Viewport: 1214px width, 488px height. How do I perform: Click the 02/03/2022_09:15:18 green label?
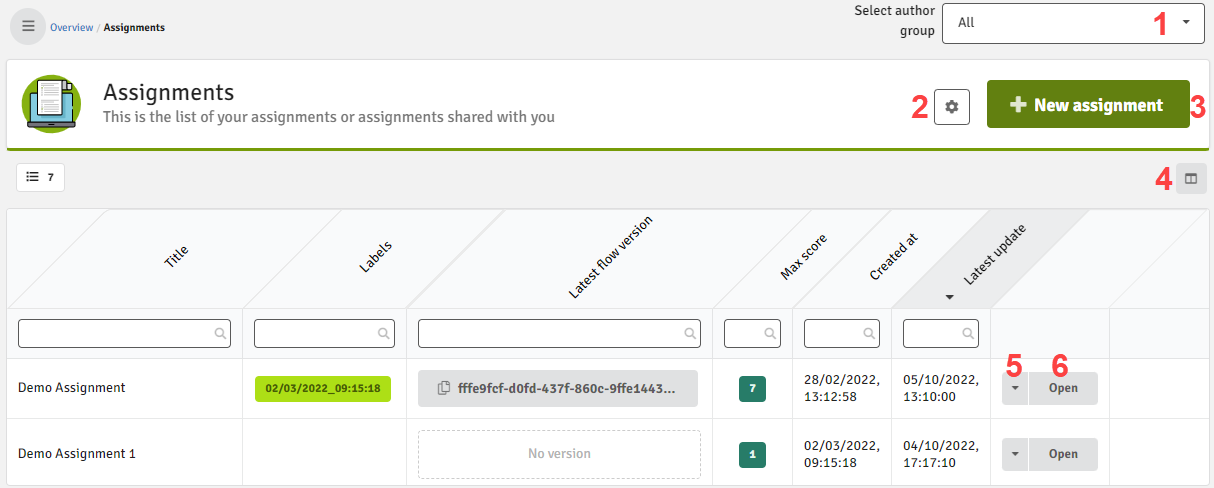[323, 388]
